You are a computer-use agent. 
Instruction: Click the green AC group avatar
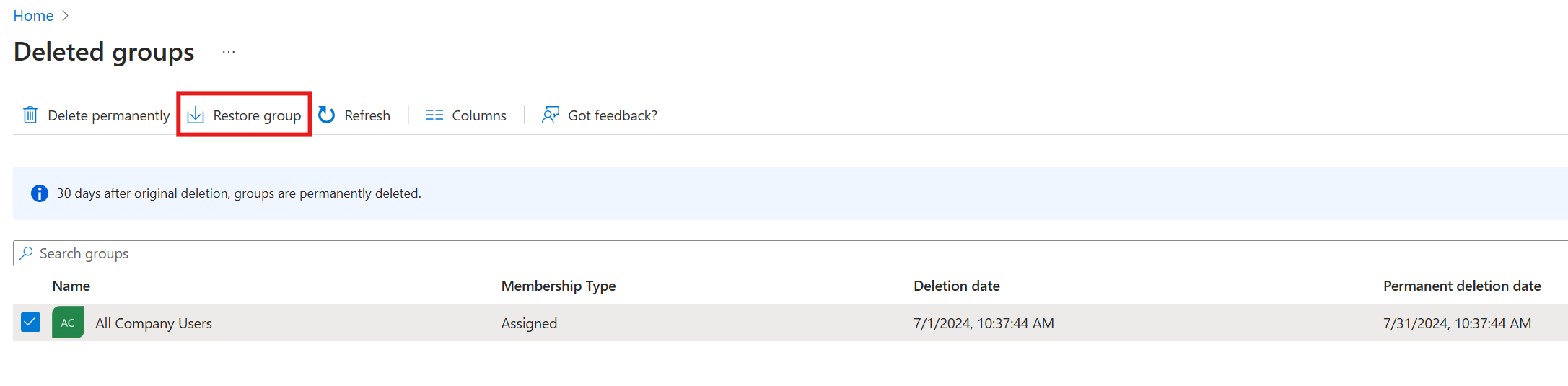(x=68, y=323)
